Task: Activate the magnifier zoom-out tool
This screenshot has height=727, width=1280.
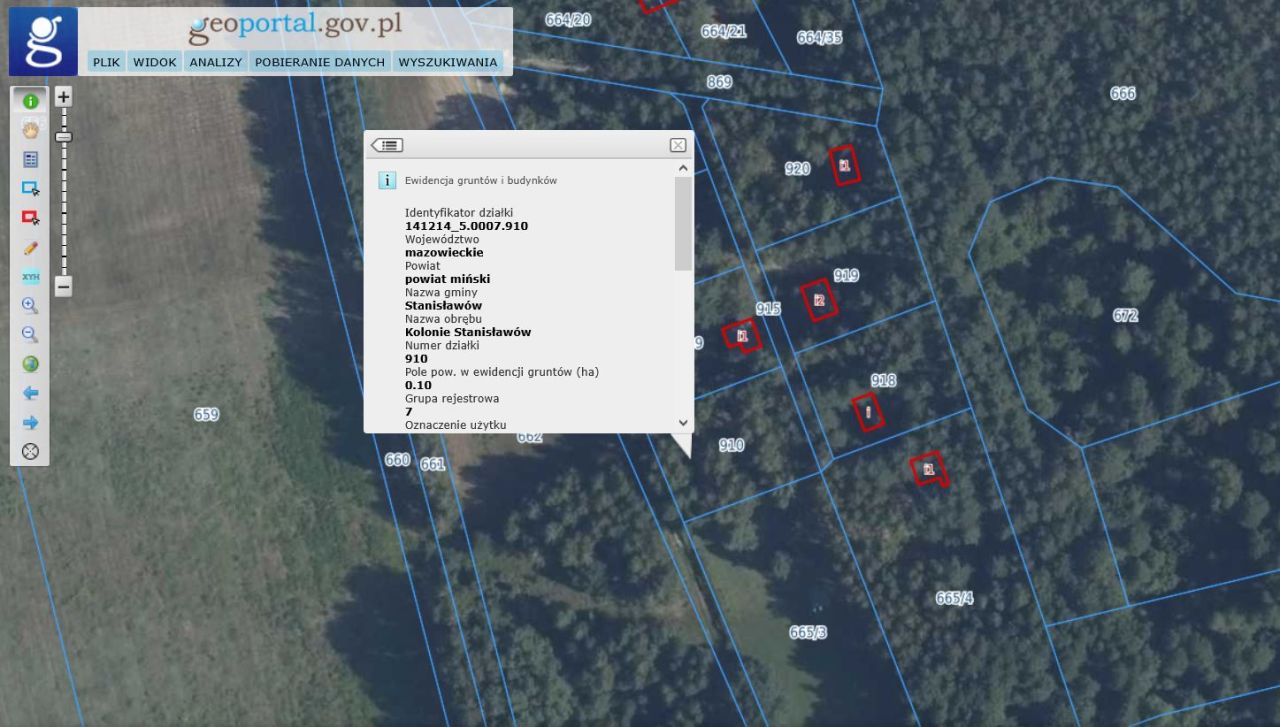Action: [x=30, y=335]
